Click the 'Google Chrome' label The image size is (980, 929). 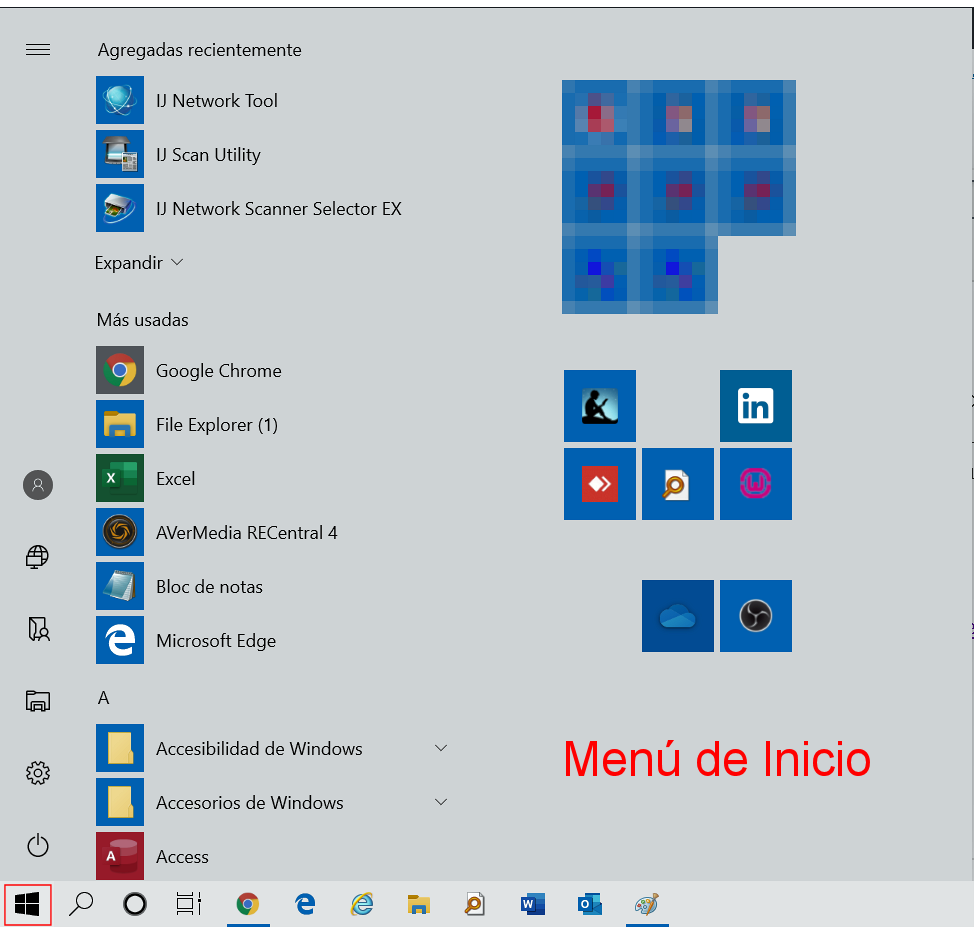[x=219, y=371]
